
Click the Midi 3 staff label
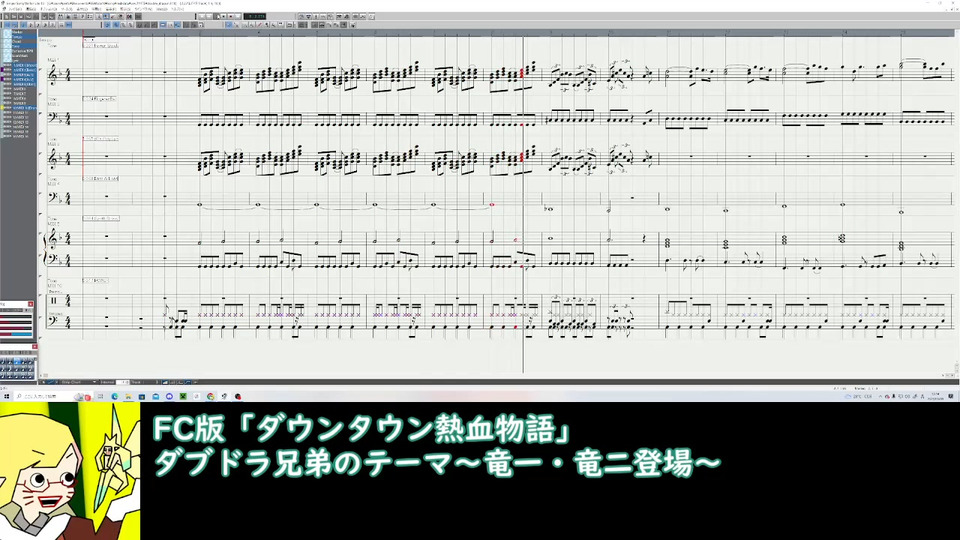pos(53,144)
